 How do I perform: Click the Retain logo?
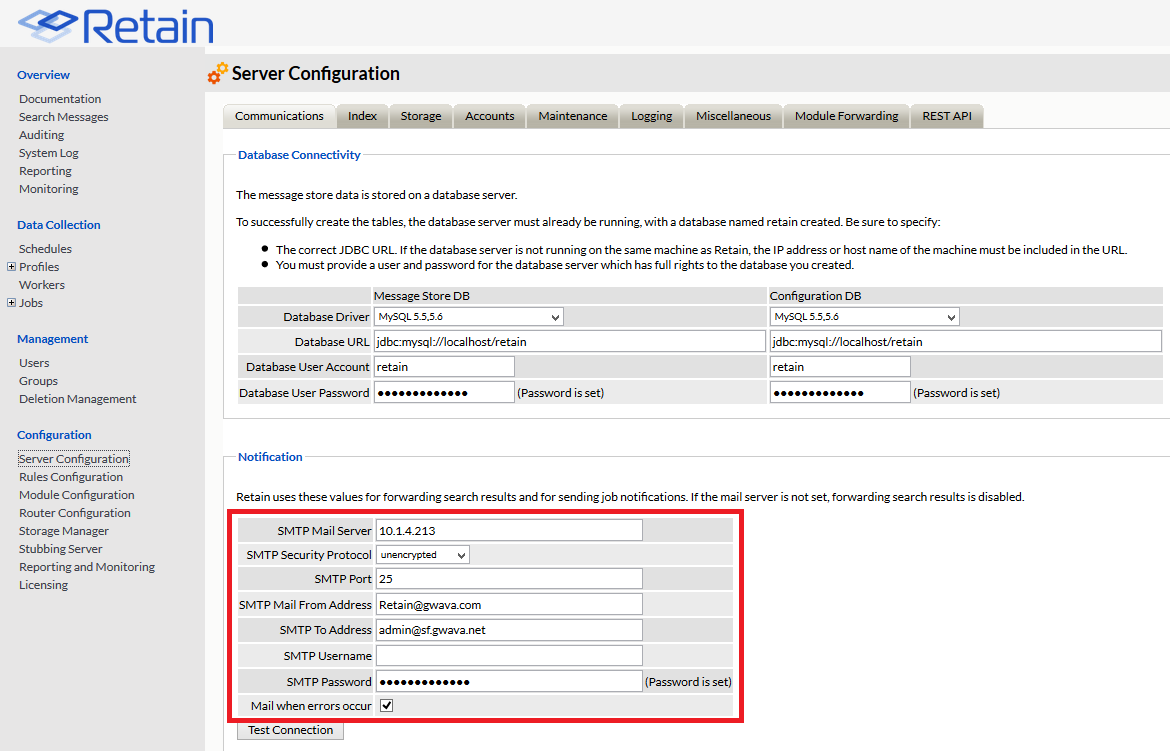(116, 25)
